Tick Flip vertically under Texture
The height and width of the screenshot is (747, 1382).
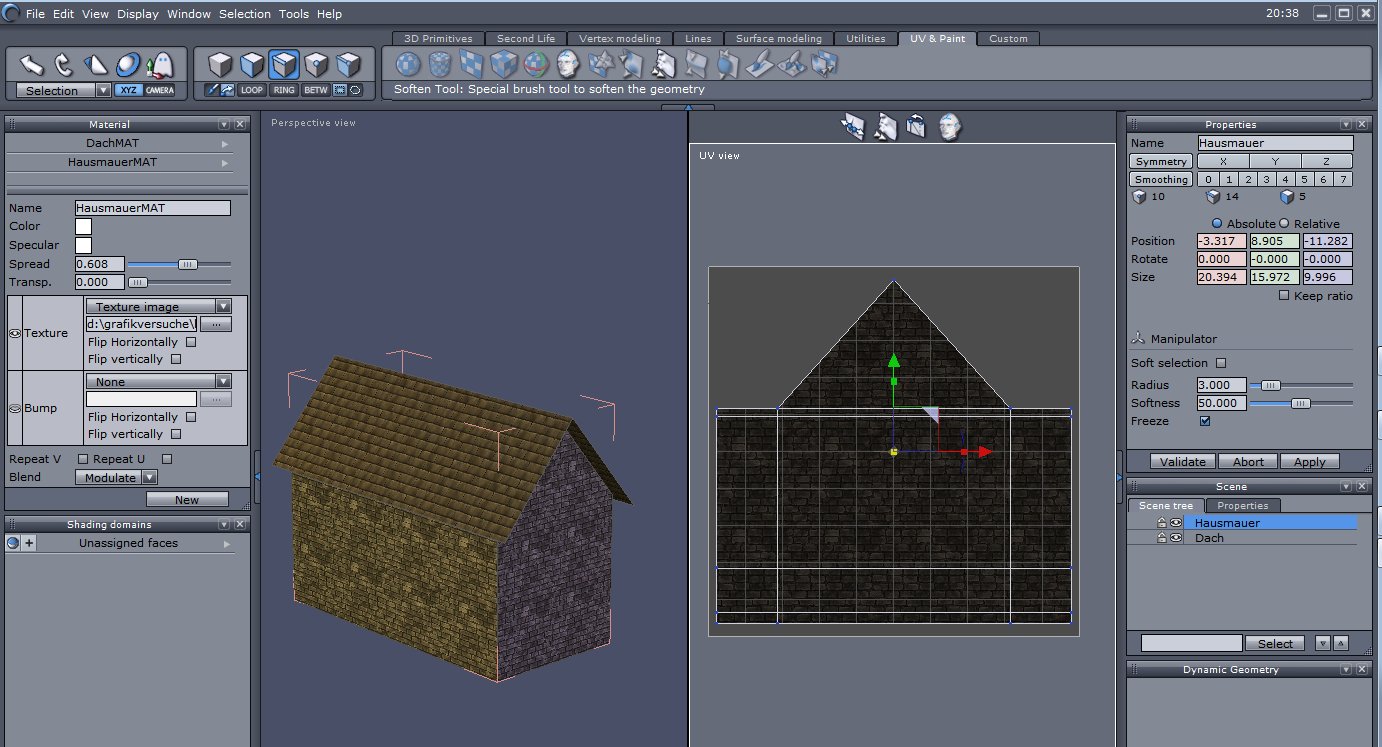pyautogui.click(x=176, y=359)
